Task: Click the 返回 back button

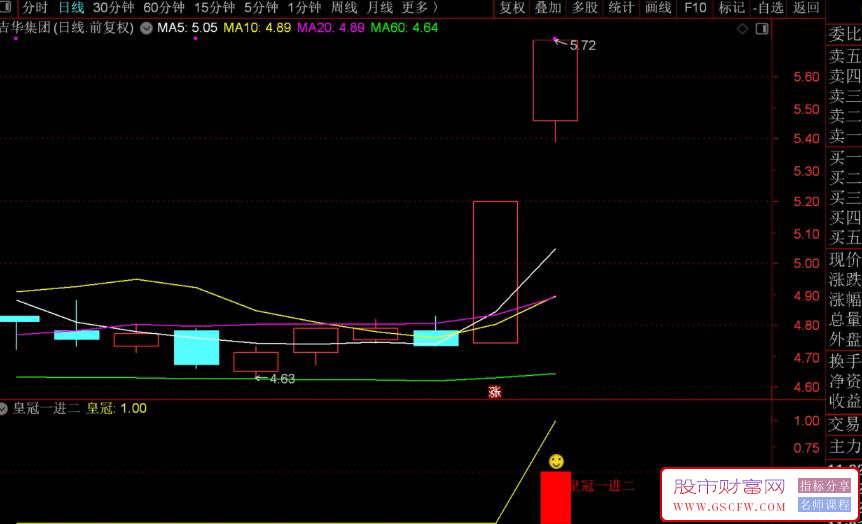Action: [x=806, y=8]
